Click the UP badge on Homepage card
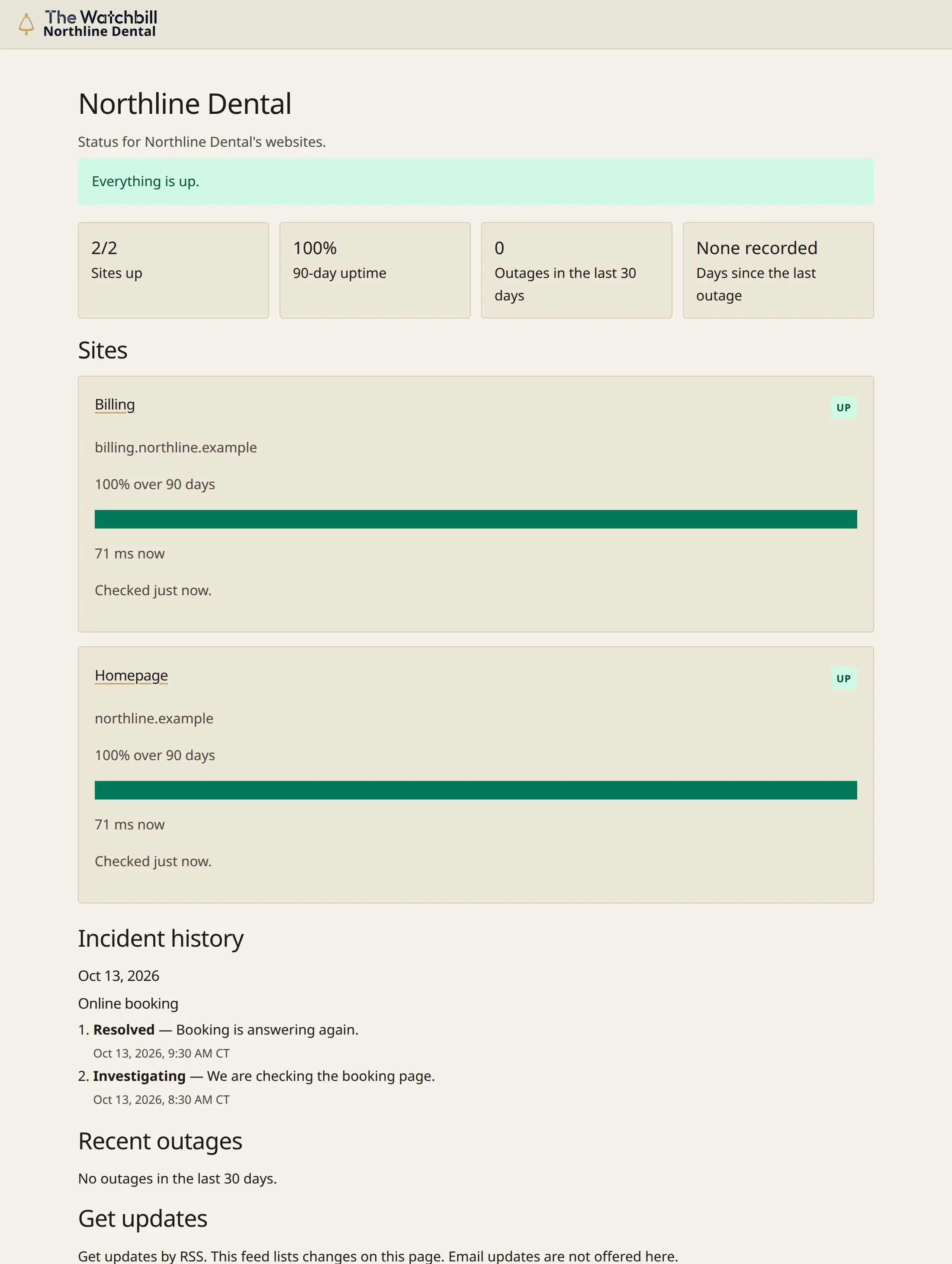This screenshot has width=952, height=1264. click(843, 678)
